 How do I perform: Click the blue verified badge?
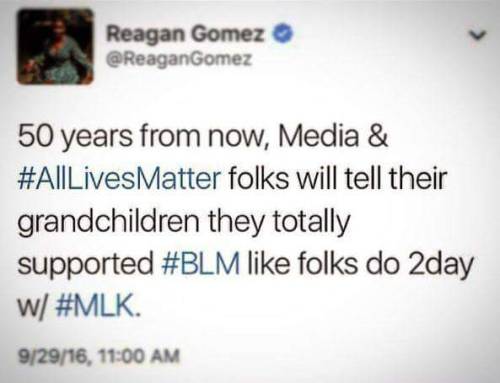(283, 34)
